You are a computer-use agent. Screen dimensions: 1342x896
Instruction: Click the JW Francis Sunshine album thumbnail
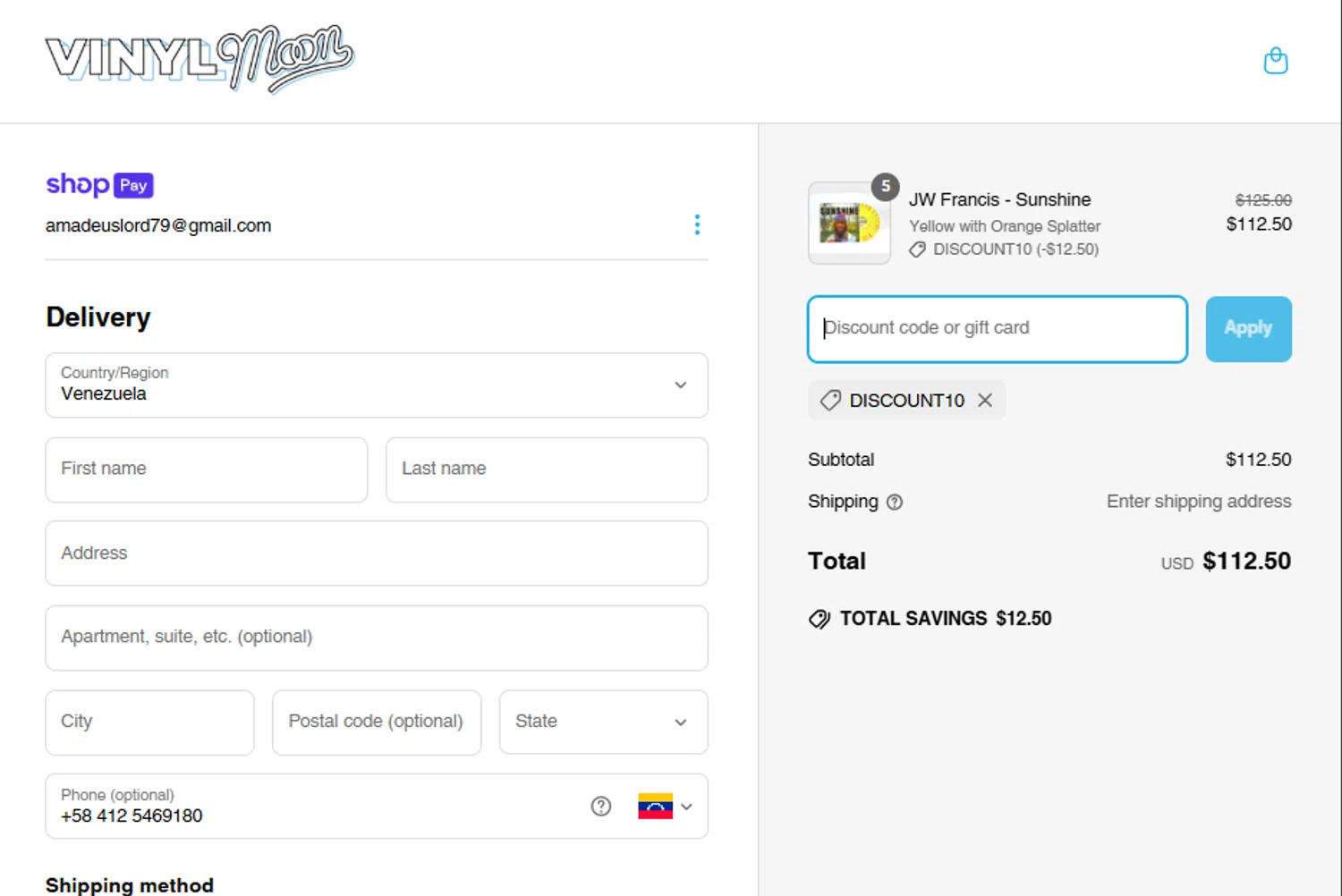[x=849, y=224]
